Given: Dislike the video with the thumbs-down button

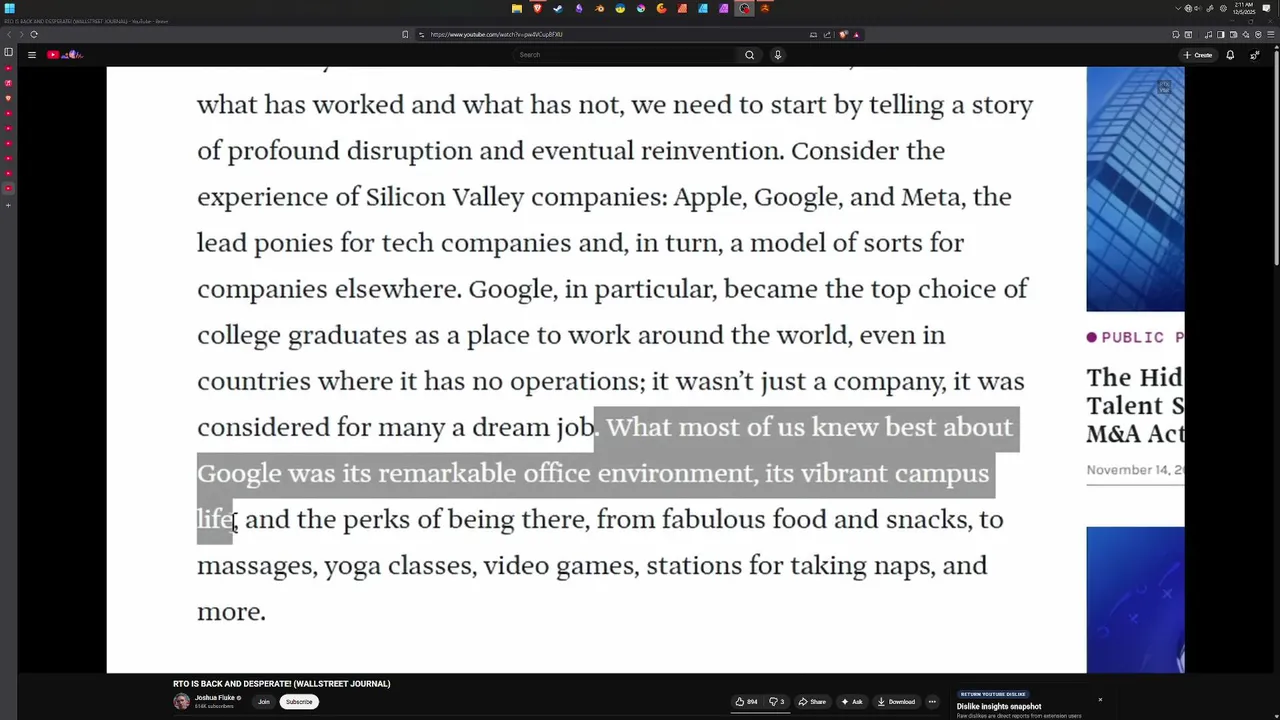Looking at the screenshot, I should pos(776,702).
